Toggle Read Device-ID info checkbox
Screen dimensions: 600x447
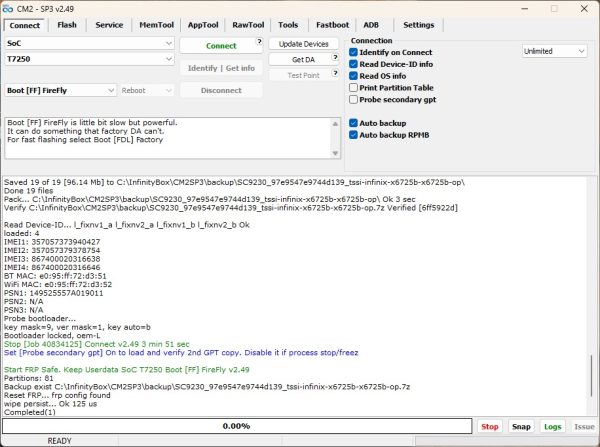point(353,64)
